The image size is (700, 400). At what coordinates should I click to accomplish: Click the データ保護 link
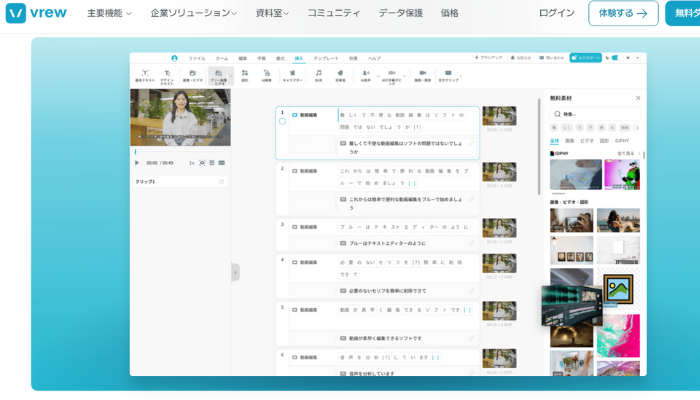click(x=400, y=13)
